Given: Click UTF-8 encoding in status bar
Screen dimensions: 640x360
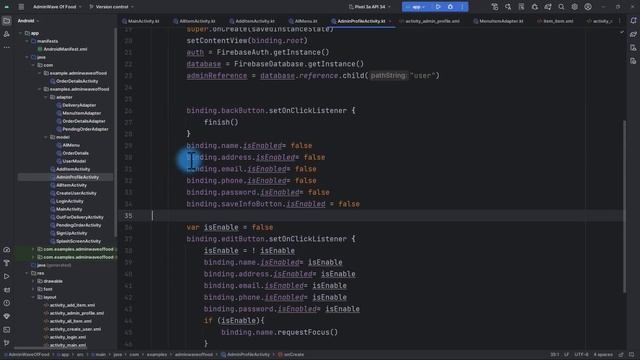Looking at the screenshot, I should 581,355.
